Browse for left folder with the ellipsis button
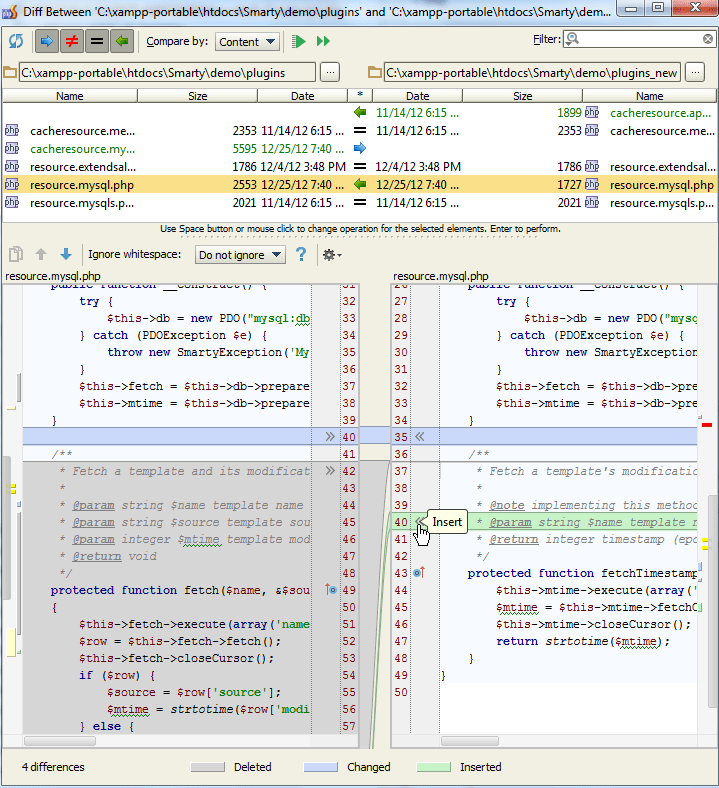This screenshot has width=719, height=788. coord(330,72)
